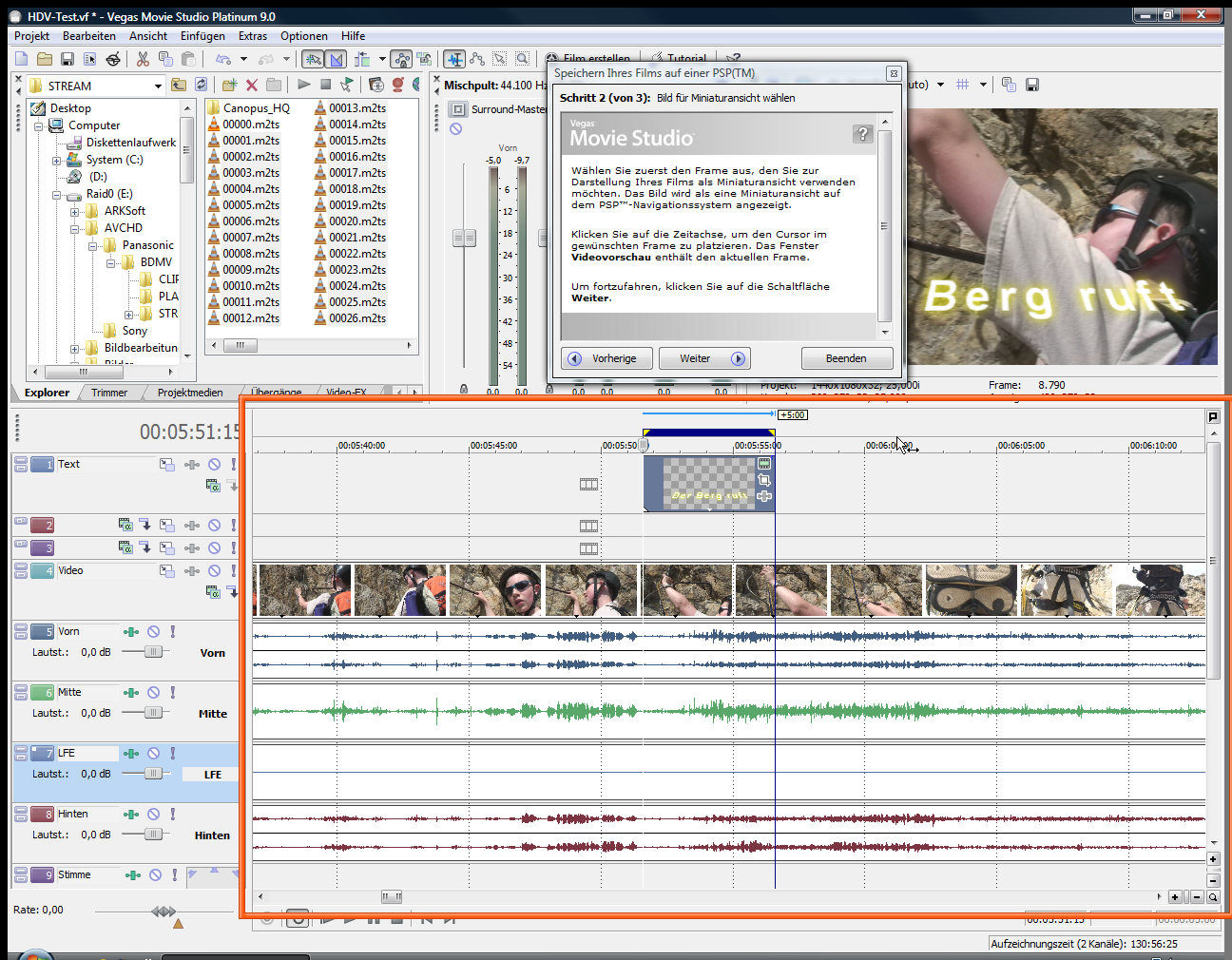
Task: Create a new project via toolbar icon
Action: tap(21, 59)
